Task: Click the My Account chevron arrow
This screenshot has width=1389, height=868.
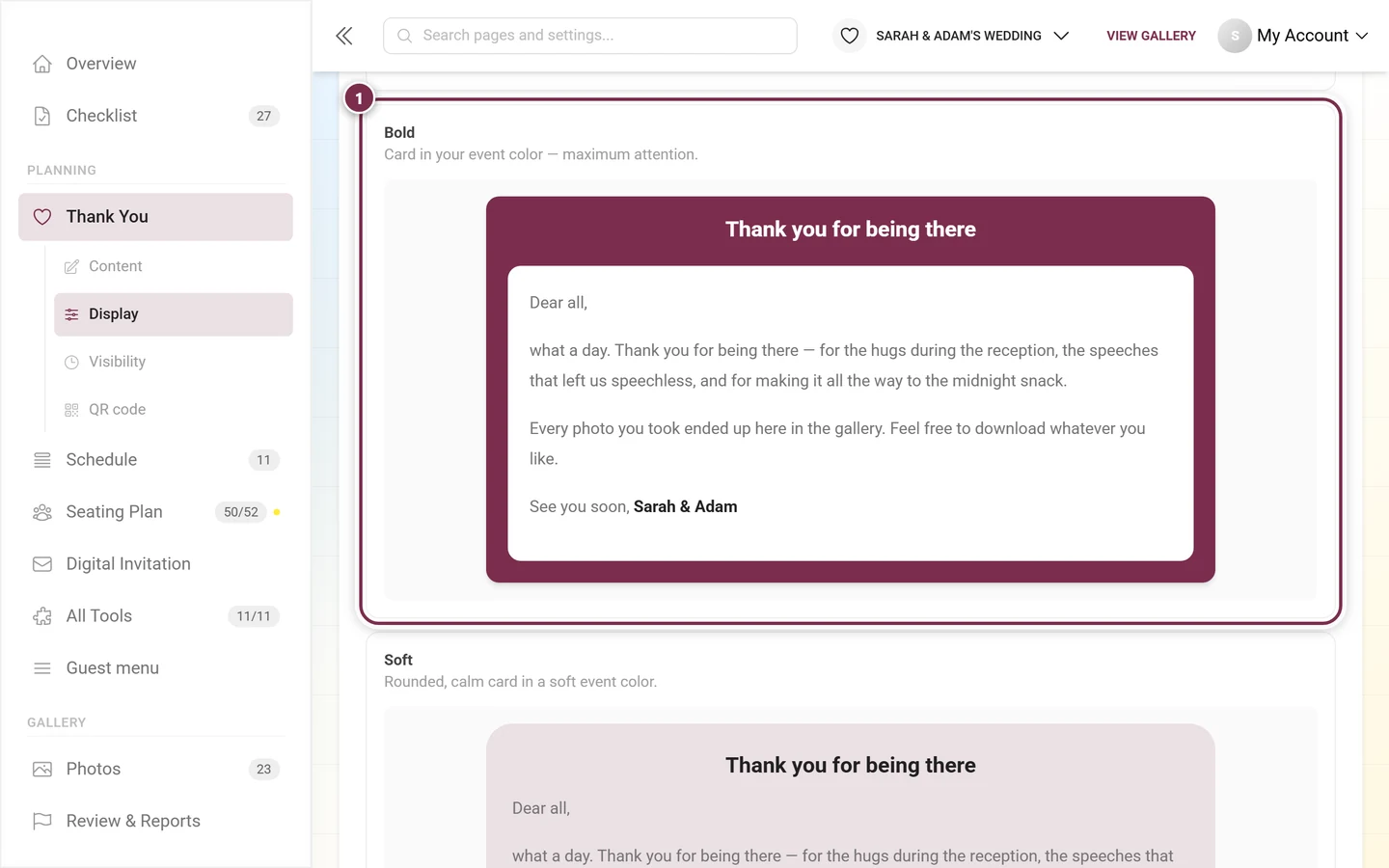Action: click(1362, 36)
